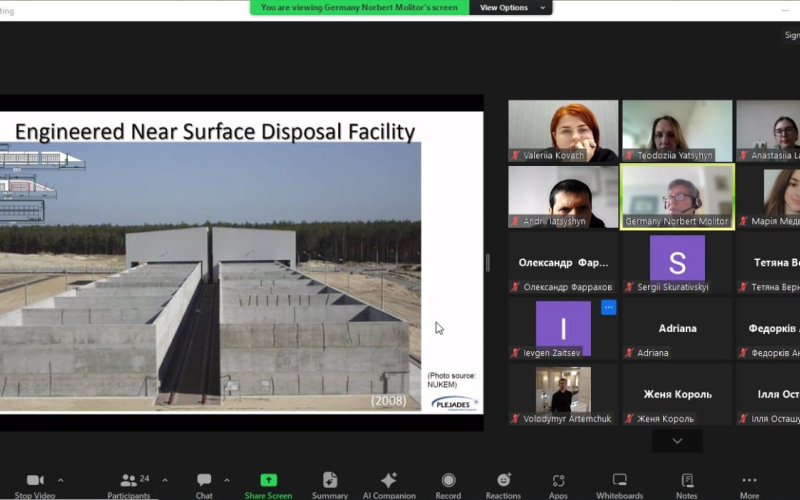Click the blue more-options button on Ievgen Zaitsev tile
Image resolution: width=800 pixels, height=500 pixels.
(x=609, y=307)
